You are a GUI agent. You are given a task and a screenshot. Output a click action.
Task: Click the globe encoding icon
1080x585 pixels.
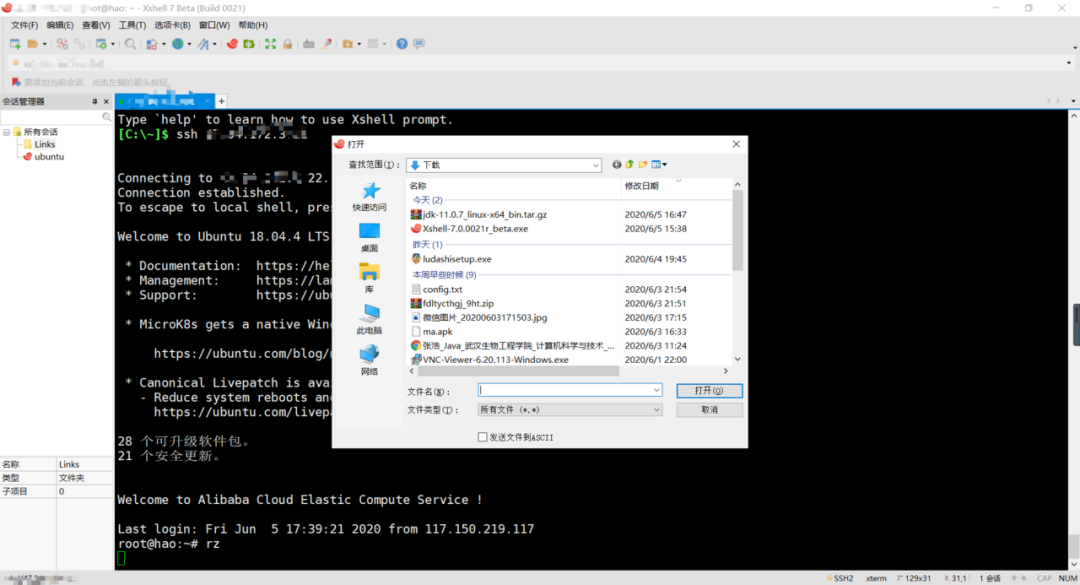pyautogui.click(x=178, y=44)
